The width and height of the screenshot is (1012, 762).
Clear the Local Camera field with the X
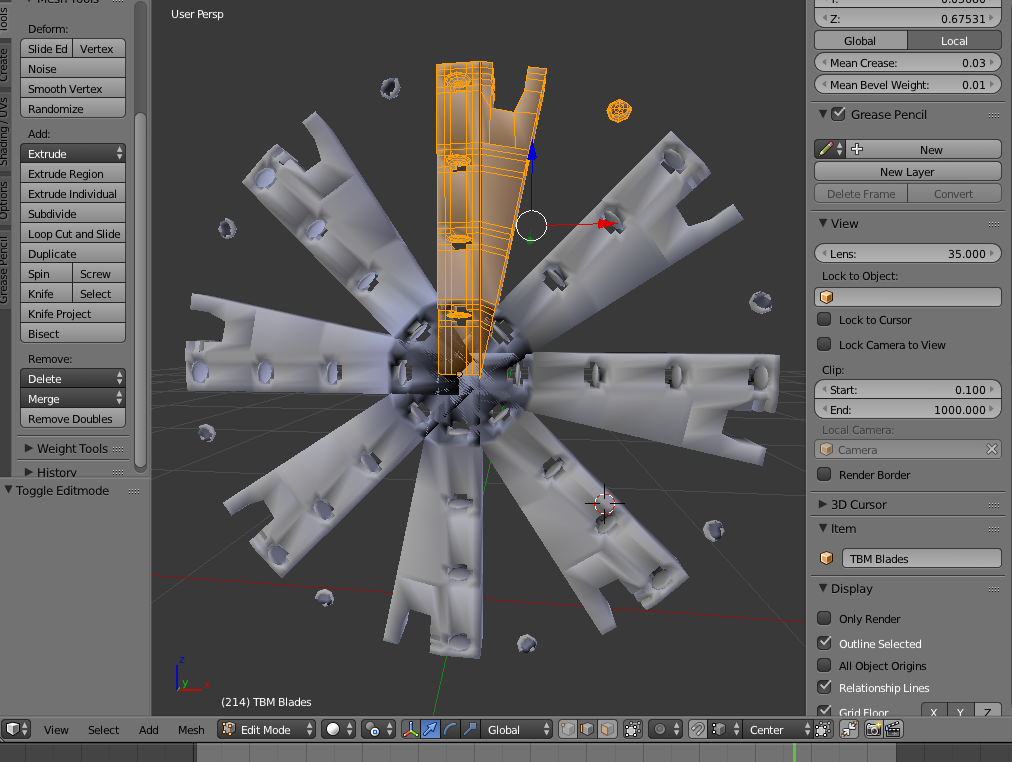[x=992, y=449]
